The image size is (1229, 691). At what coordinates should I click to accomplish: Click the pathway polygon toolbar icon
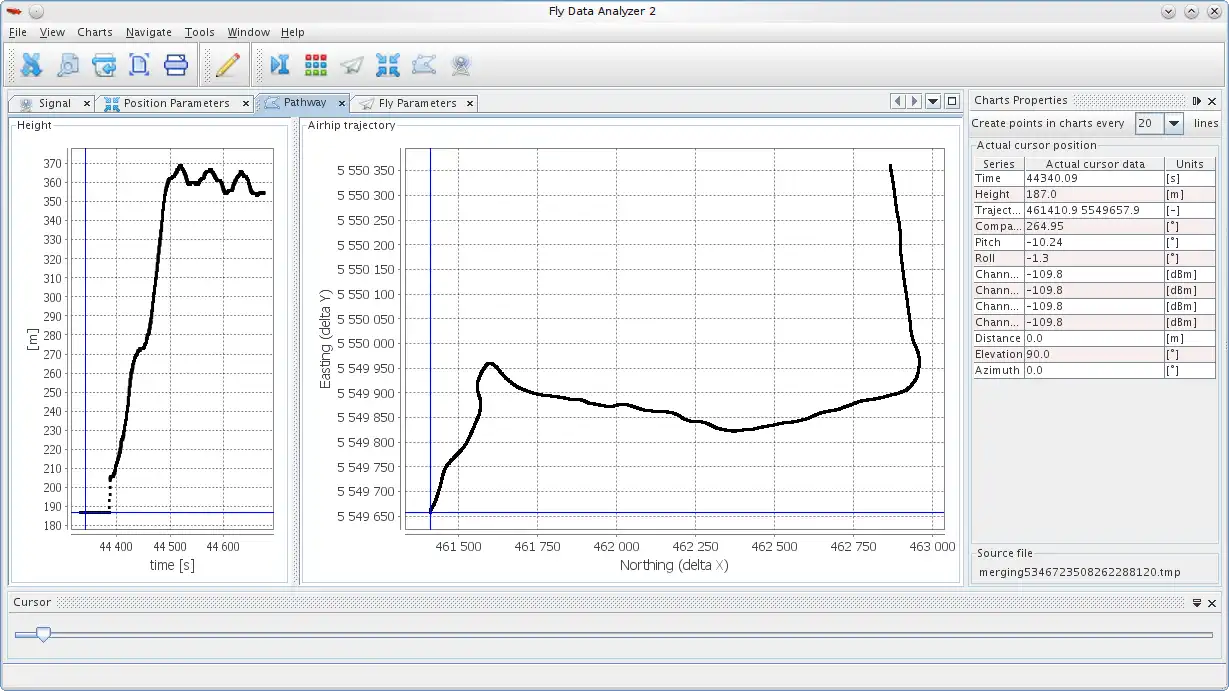coord(424,65)
